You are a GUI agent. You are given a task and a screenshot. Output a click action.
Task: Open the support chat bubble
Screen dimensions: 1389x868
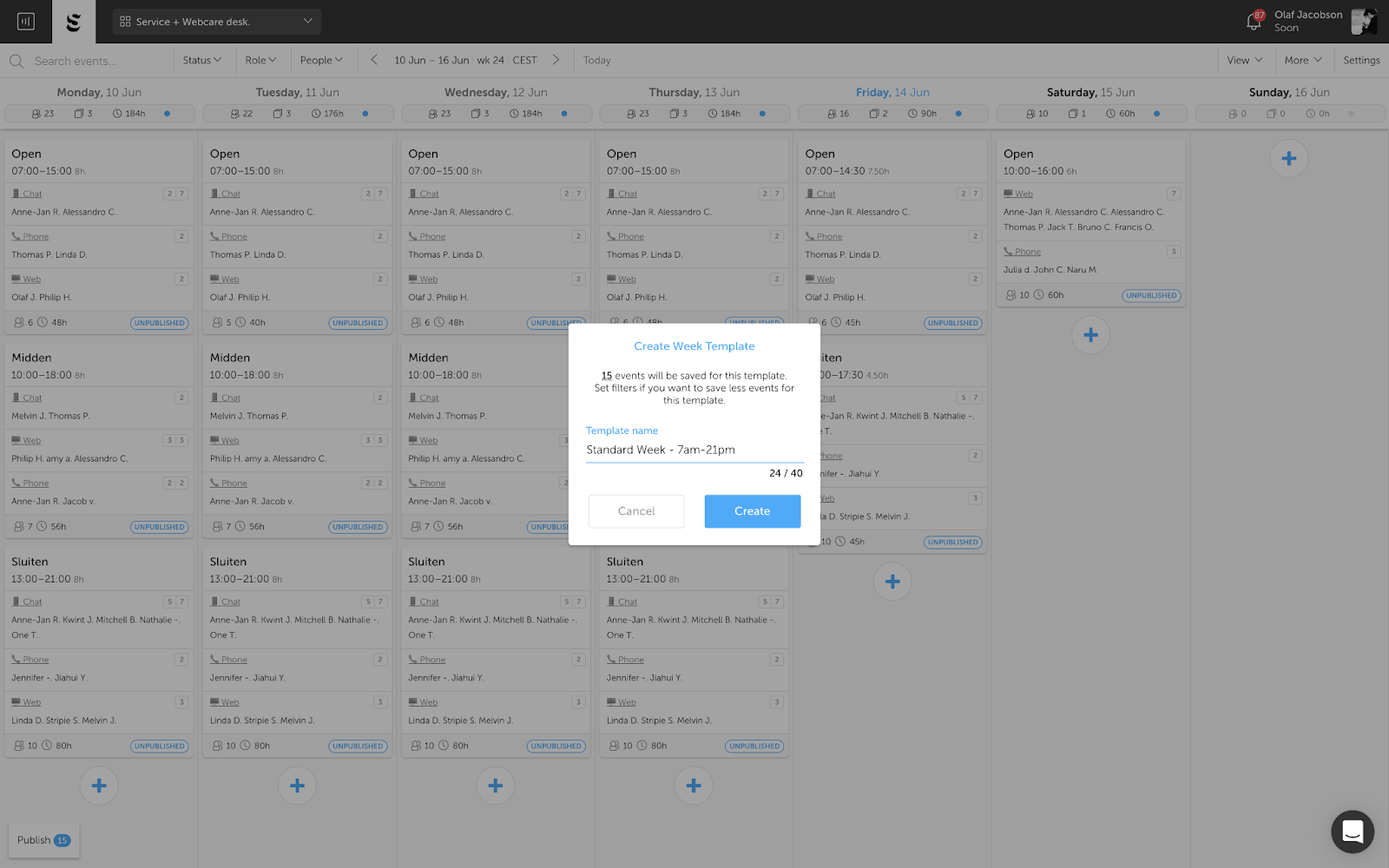point(1353,832)
